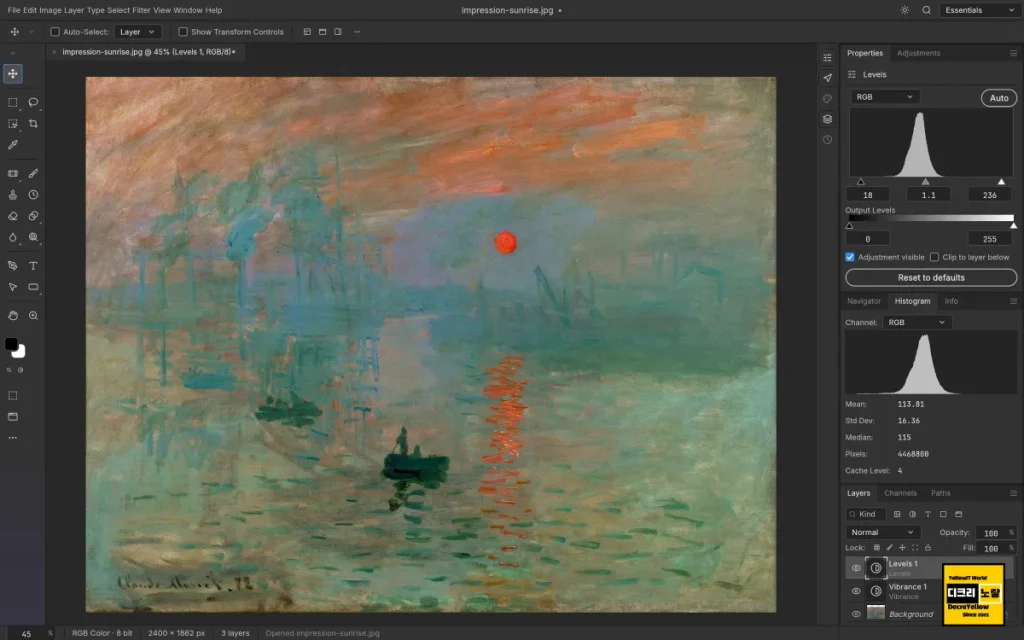1024x640 pixels.
Task: Click the lock all padlock icon
Action: pyautogui.click(x=927, y=548)
